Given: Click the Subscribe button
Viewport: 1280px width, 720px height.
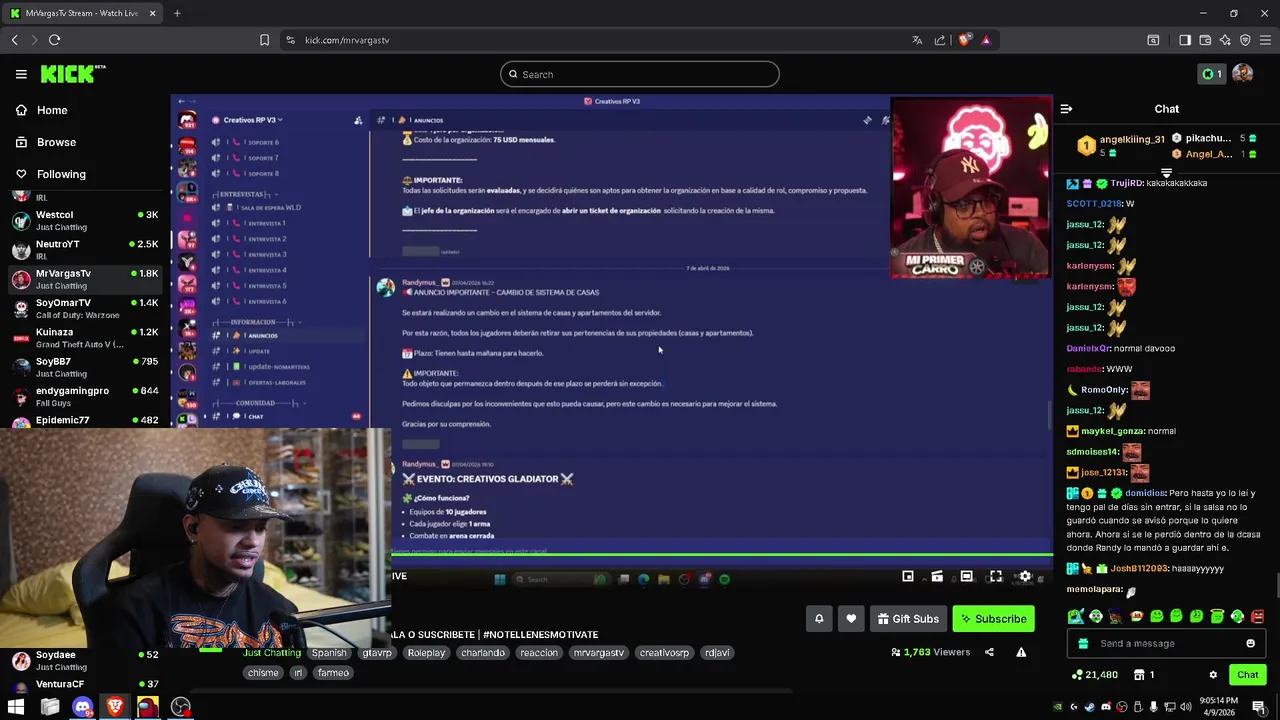Looking at the screenshot, I should click(993, 619).
